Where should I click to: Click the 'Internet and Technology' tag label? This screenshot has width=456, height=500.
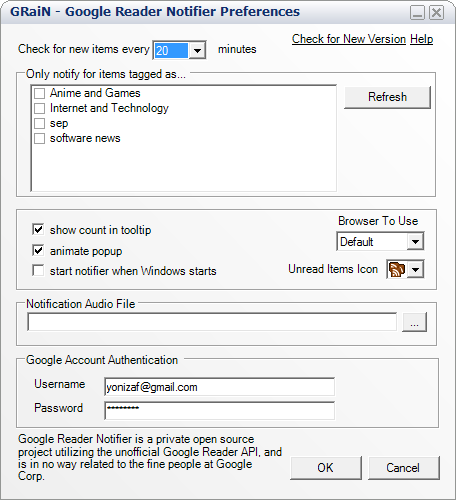point(109,108)
